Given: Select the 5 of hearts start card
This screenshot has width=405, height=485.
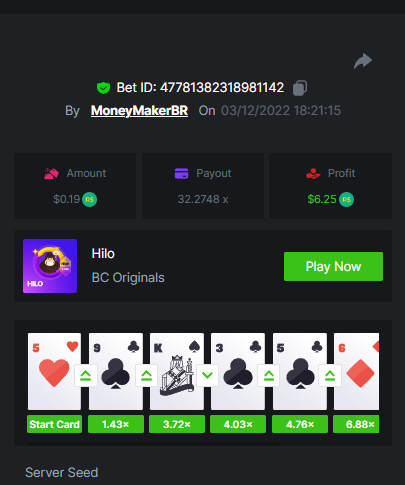Looking at the screenshot, I should (x=54, y=371).
